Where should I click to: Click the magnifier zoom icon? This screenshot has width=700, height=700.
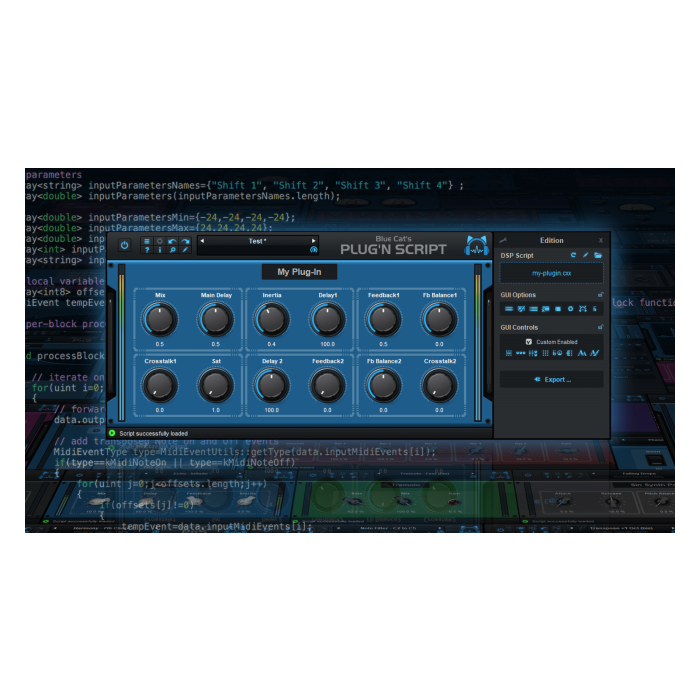coord(172,250)
